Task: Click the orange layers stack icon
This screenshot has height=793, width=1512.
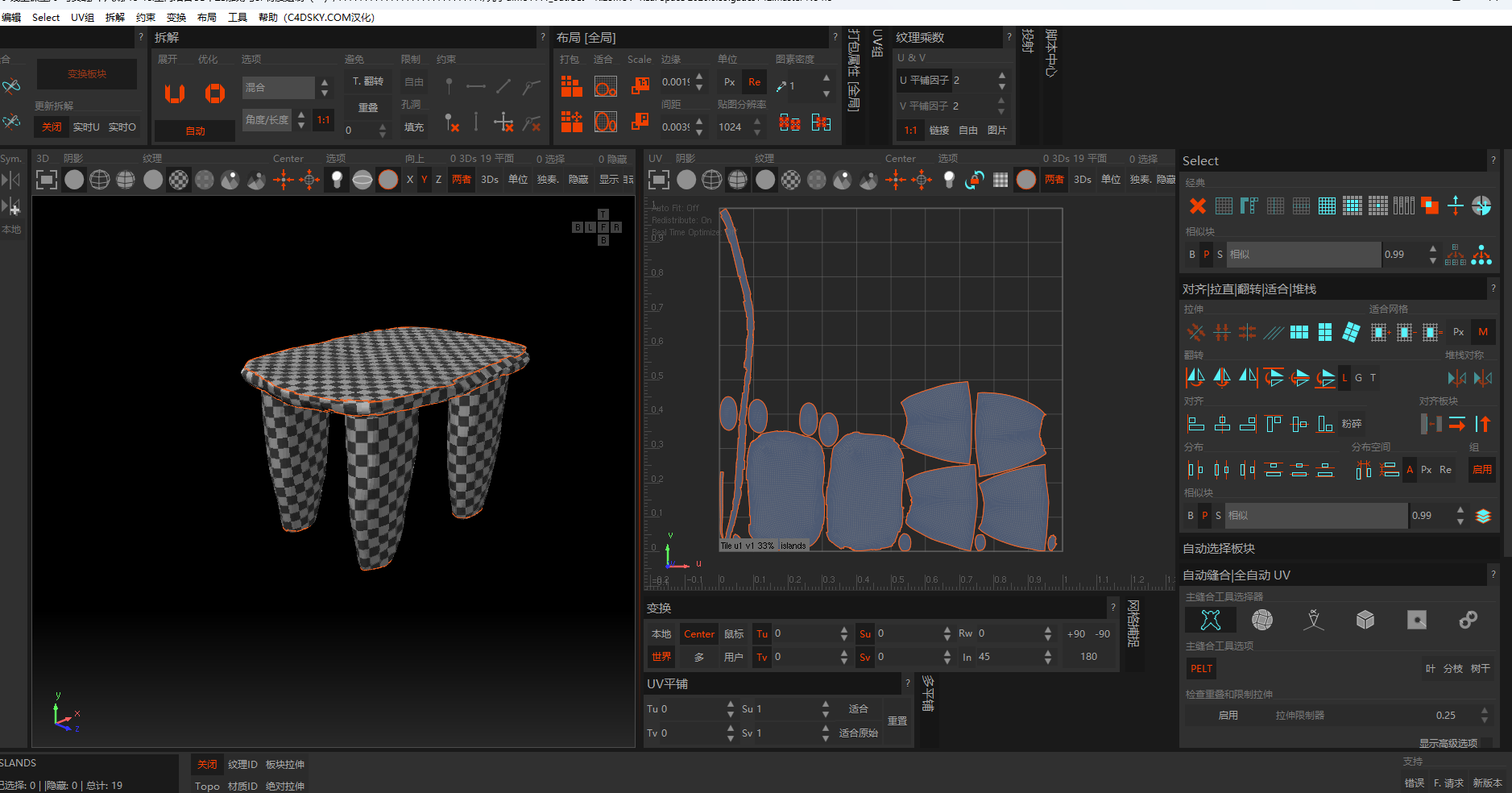Action: 1483,516
